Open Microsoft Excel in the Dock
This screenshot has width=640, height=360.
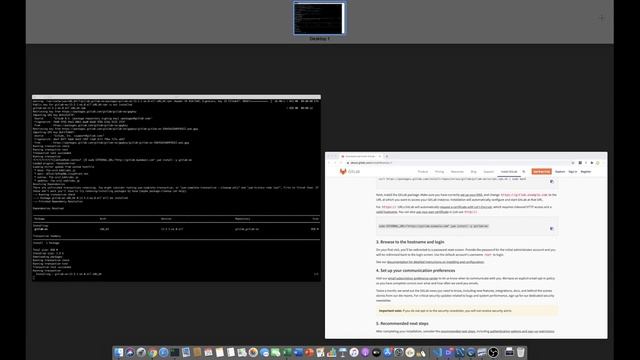click(x=287, y=353)
